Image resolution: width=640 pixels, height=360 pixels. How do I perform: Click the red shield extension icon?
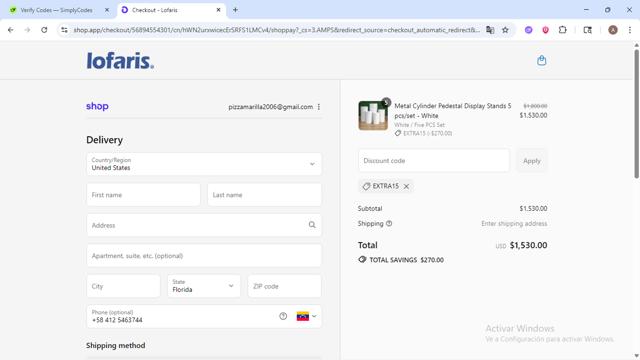click(545, 30)
